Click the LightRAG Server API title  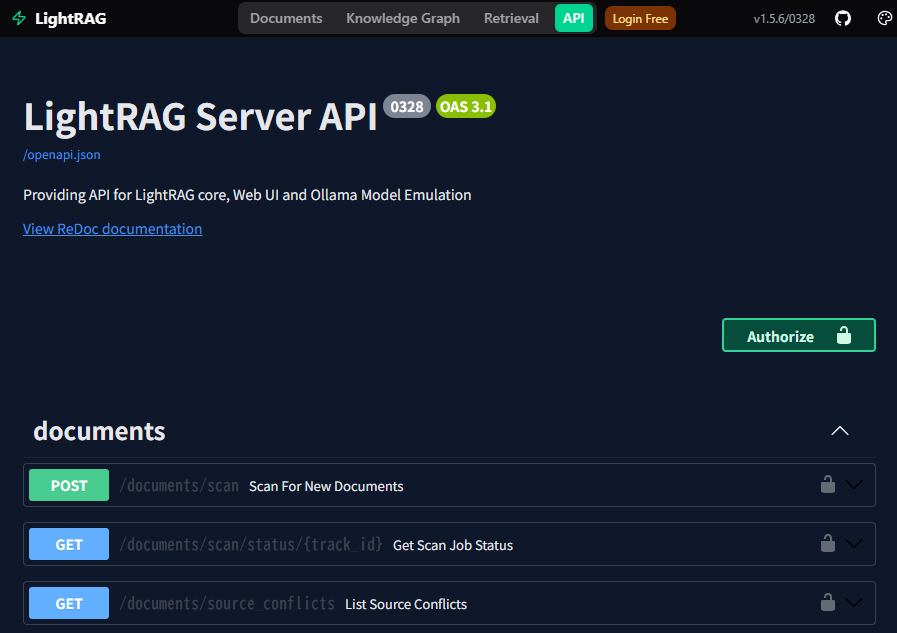[201, 117]
